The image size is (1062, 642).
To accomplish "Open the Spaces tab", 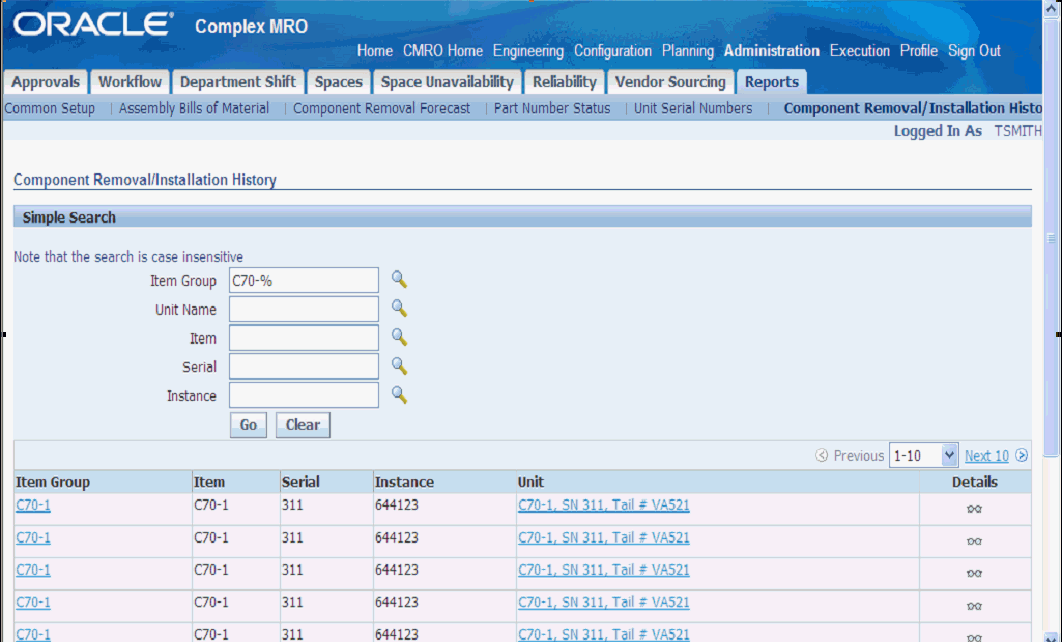I will point(339,82).
